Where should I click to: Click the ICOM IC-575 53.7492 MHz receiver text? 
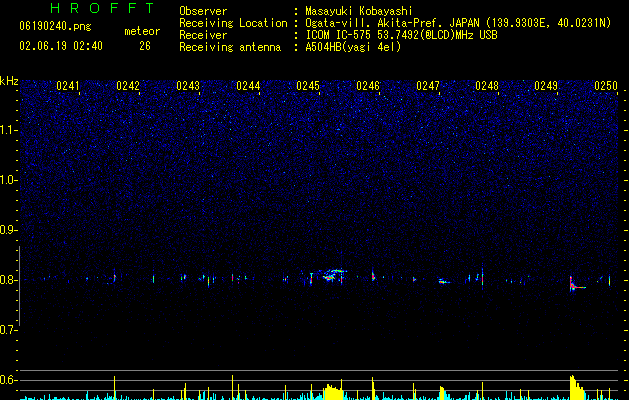402,35
